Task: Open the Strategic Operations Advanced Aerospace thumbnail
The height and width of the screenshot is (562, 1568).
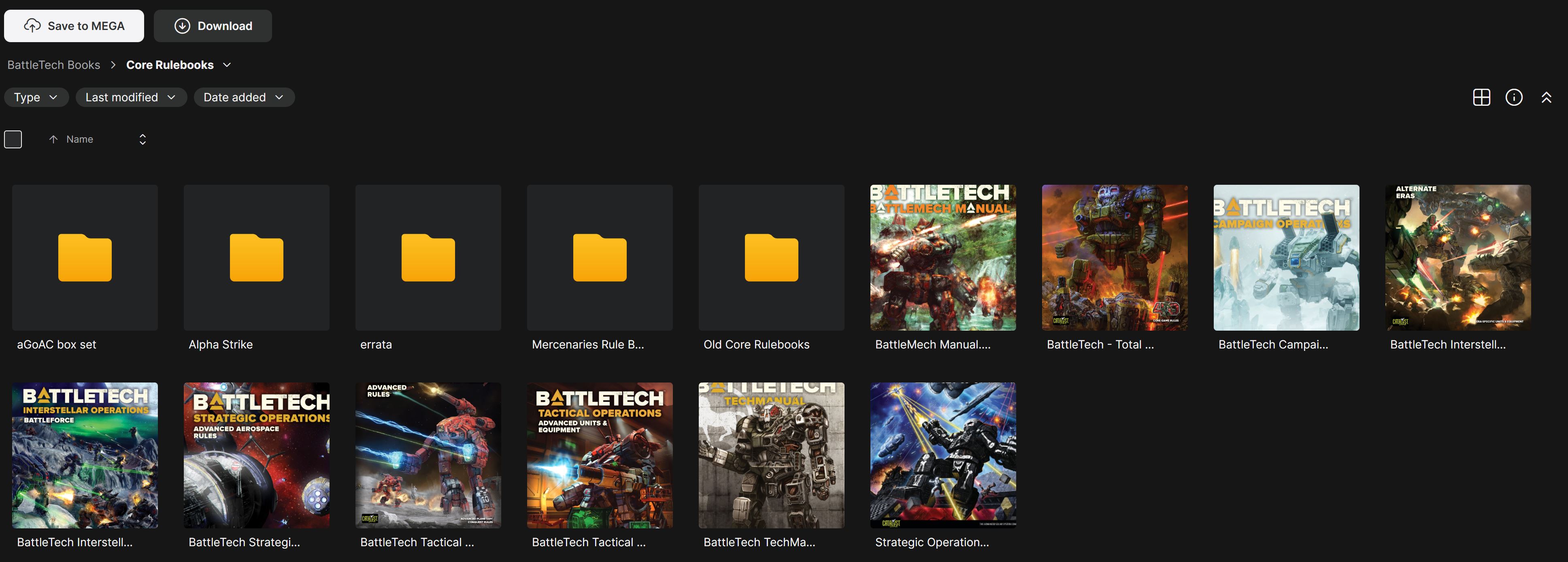Action: [256, 455]
